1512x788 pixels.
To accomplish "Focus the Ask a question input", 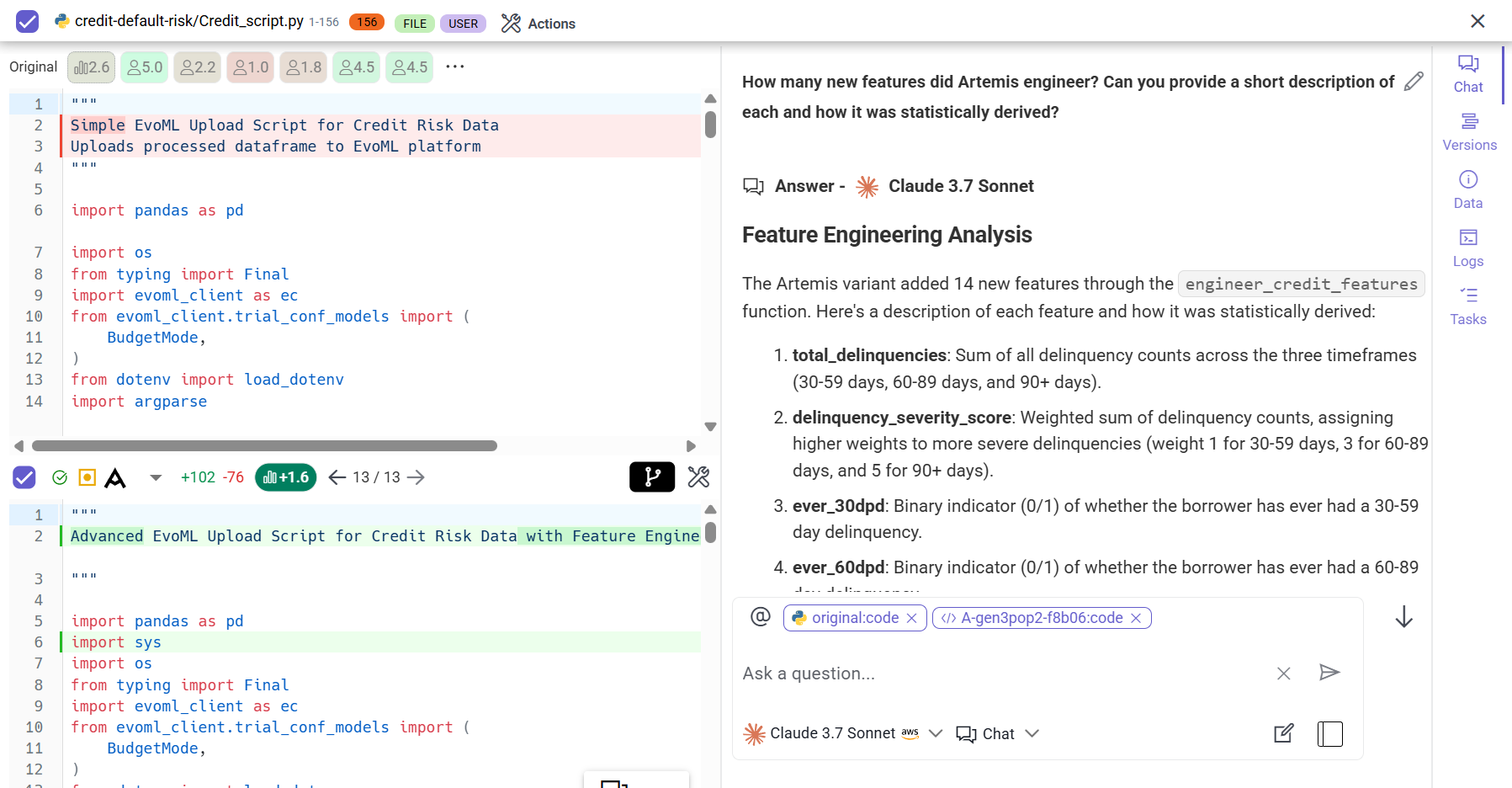I will click(x=1001, y=674).
